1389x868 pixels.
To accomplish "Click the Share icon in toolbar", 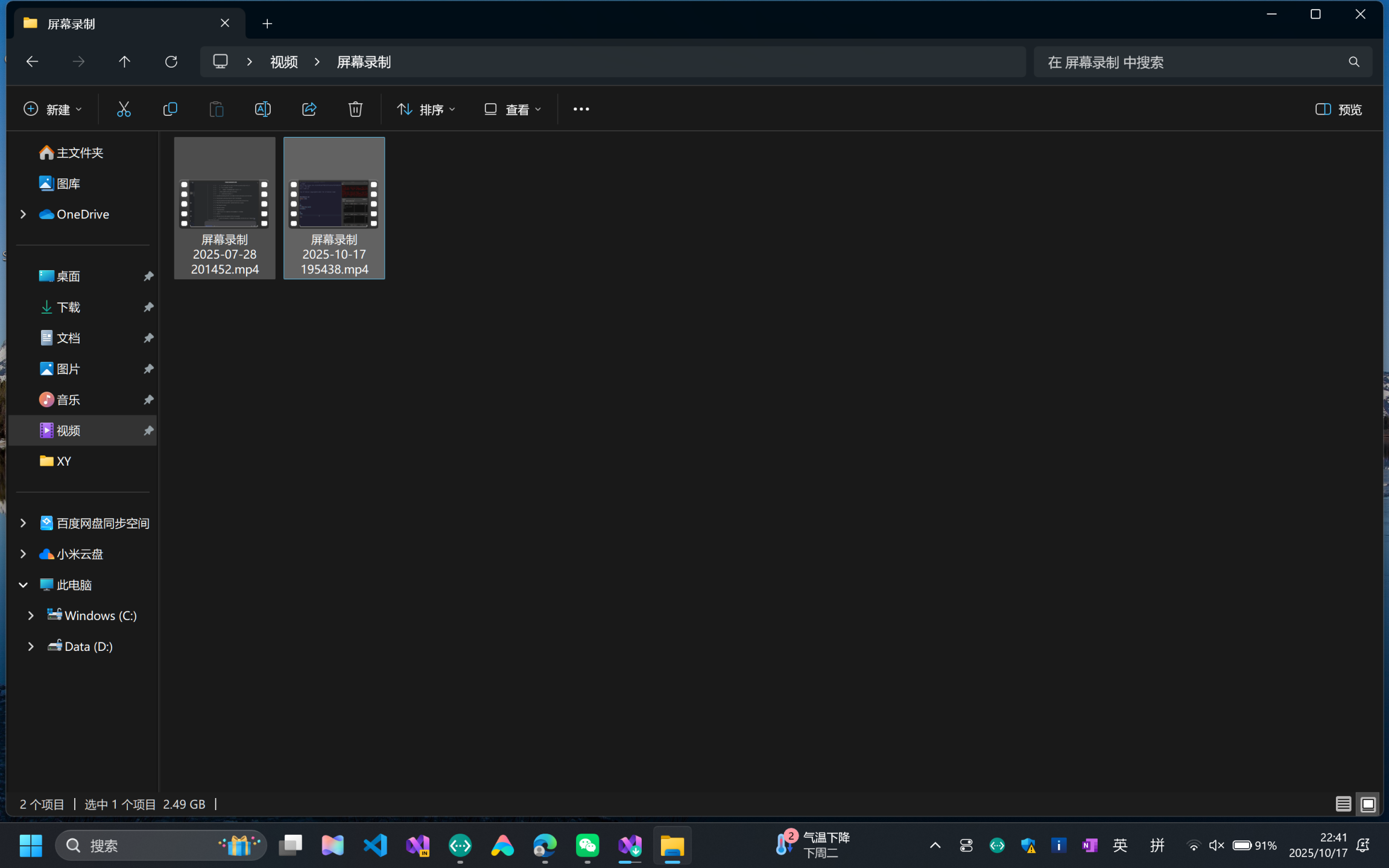I will [309, 109].
